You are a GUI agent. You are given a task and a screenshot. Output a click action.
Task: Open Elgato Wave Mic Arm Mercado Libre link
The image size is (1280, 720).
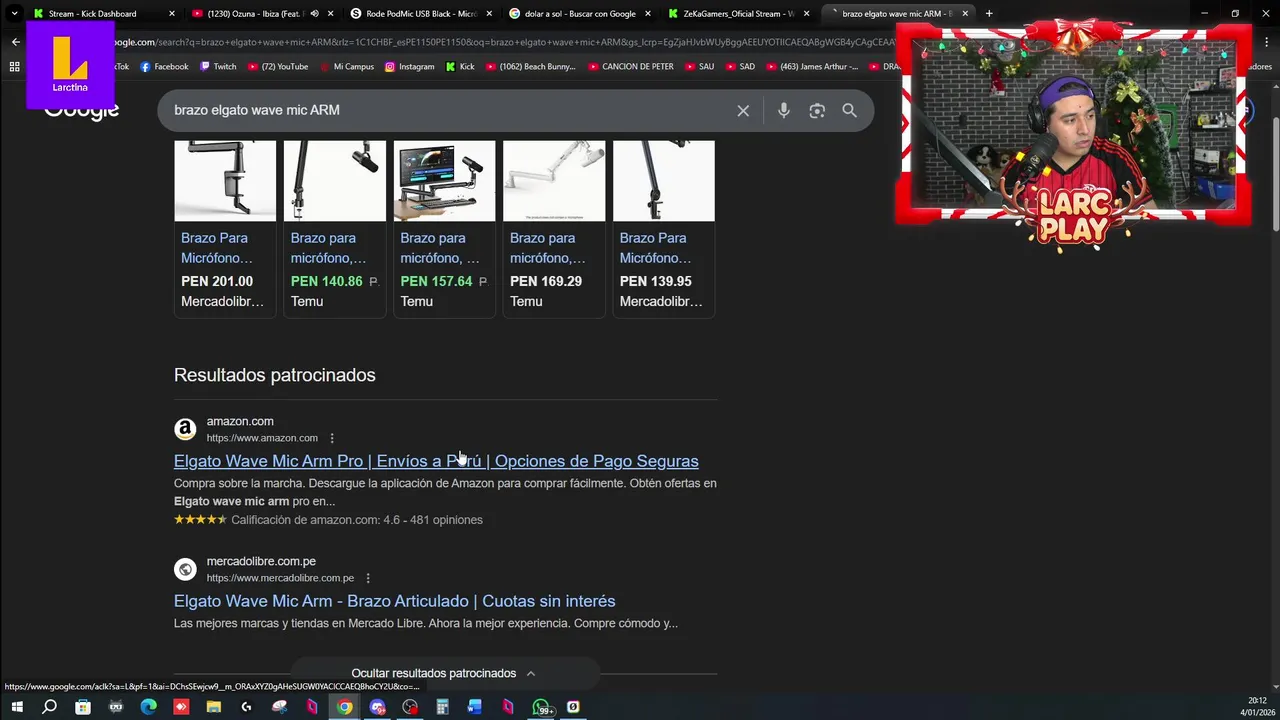[x=394, y=601]
